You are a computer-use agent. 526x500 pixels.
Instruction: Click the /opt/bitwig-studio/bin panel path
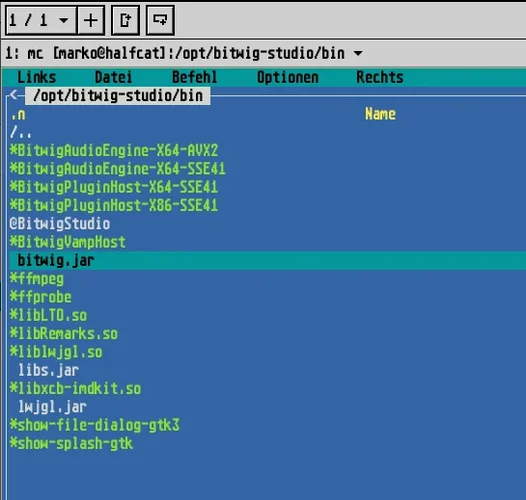coord(118,96)
